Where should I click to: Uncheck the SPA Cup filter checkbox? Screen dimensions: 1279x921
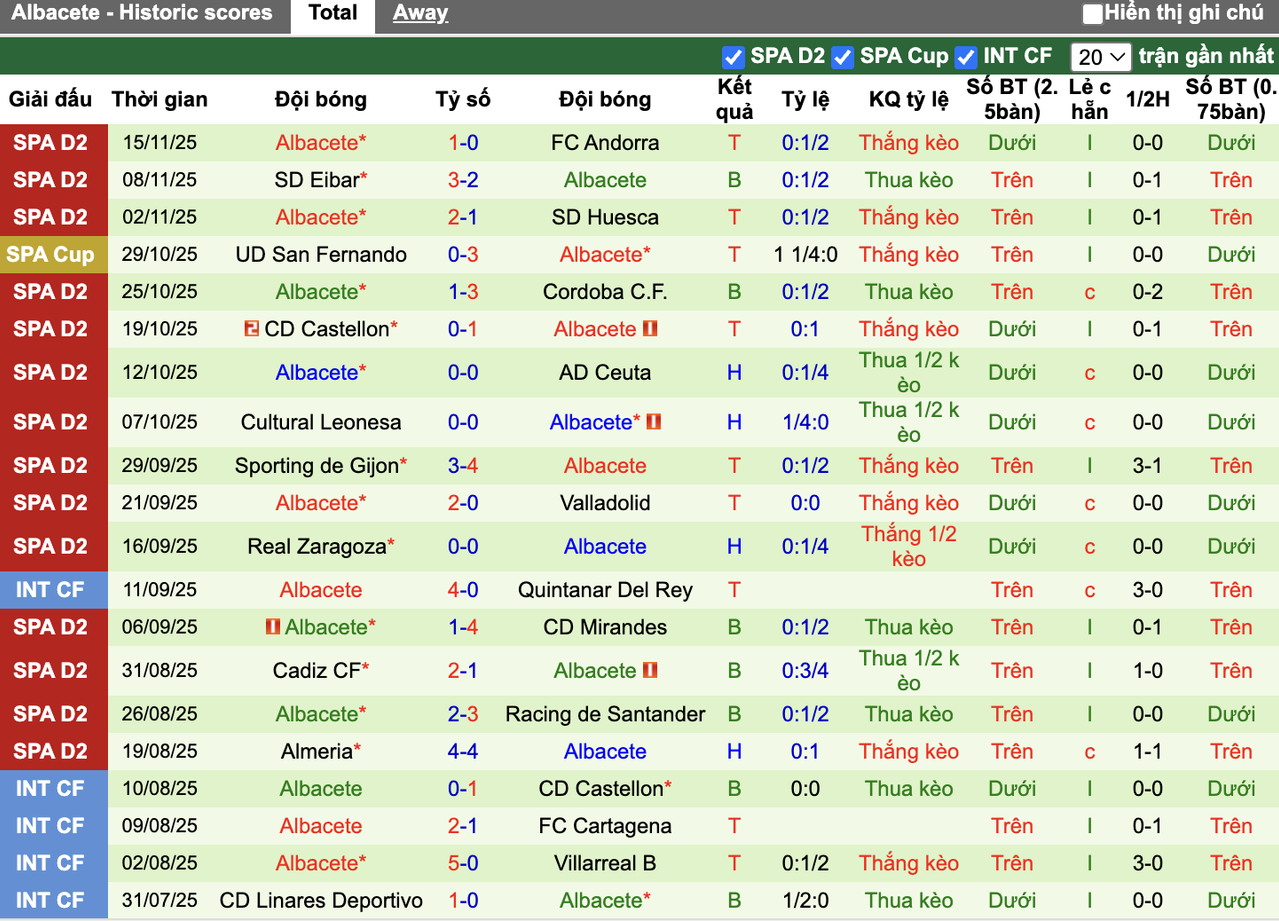842,57
